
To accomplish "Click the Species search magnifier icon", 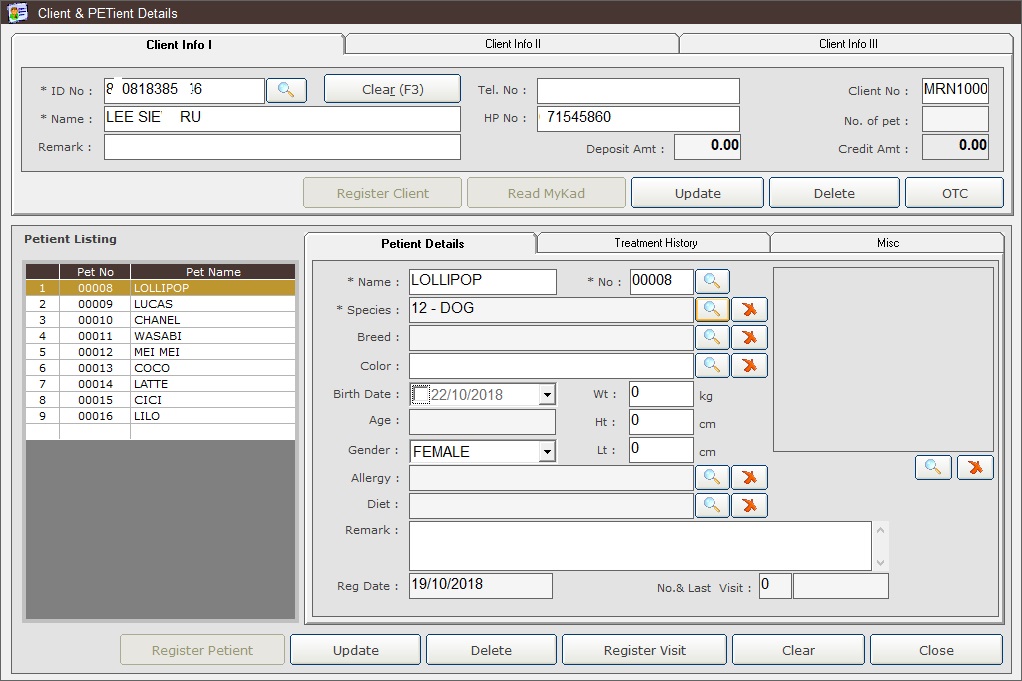I will click(x=711, y=309).
